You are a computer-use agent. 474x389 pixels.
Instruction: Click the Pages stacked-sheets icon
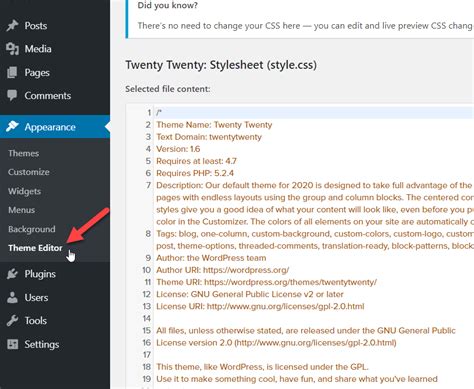pyautogui.click(x=12, y=72)
